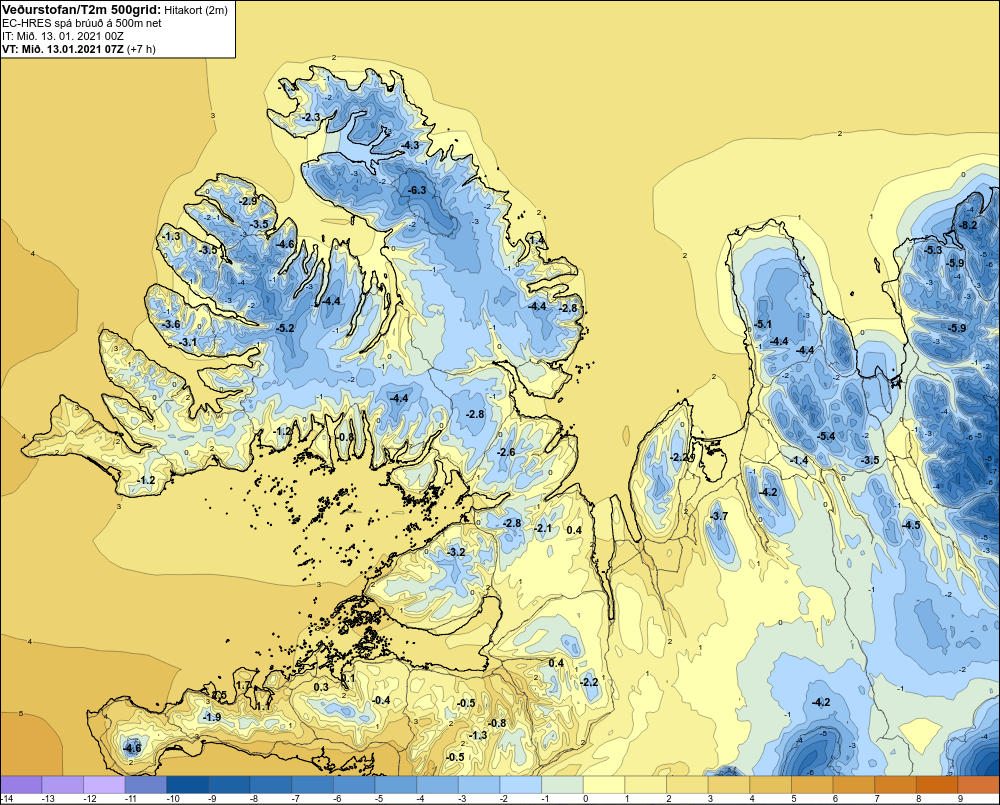Click the -5.2 temperature value on the map
The width and height of the screenshot is (1000, 805).
285,328
